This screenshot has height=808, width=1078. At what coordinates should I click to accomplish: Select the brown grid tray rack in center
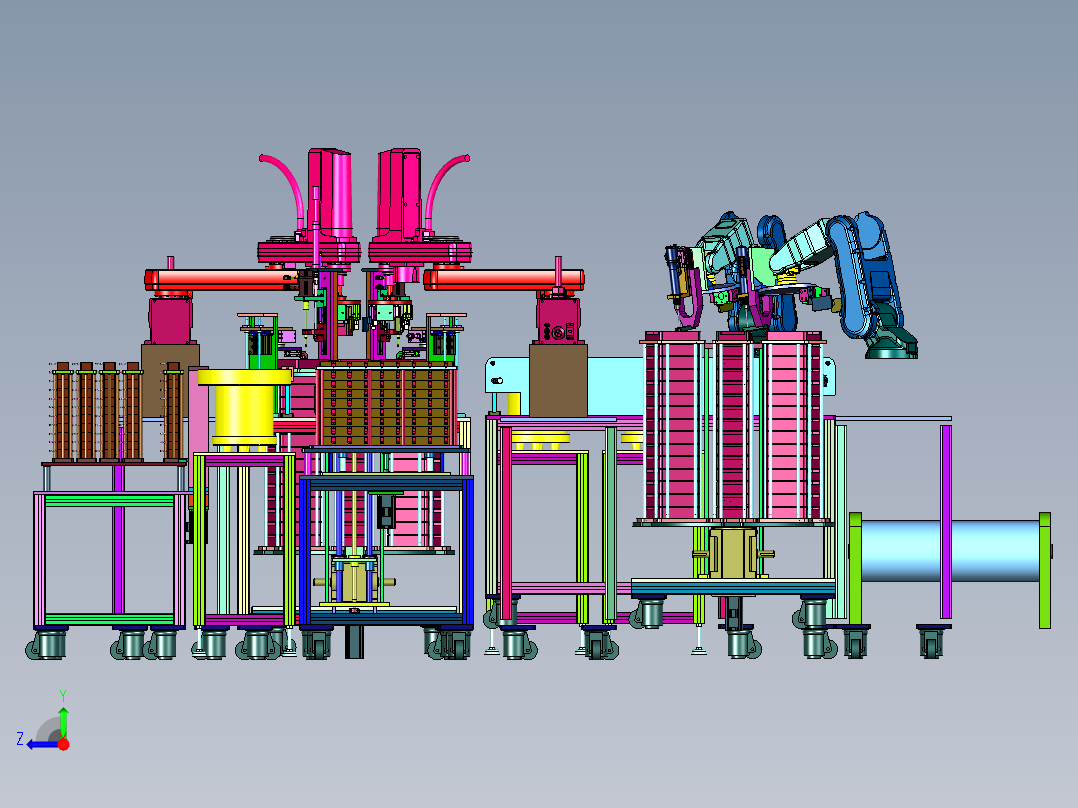pos(386,406)
